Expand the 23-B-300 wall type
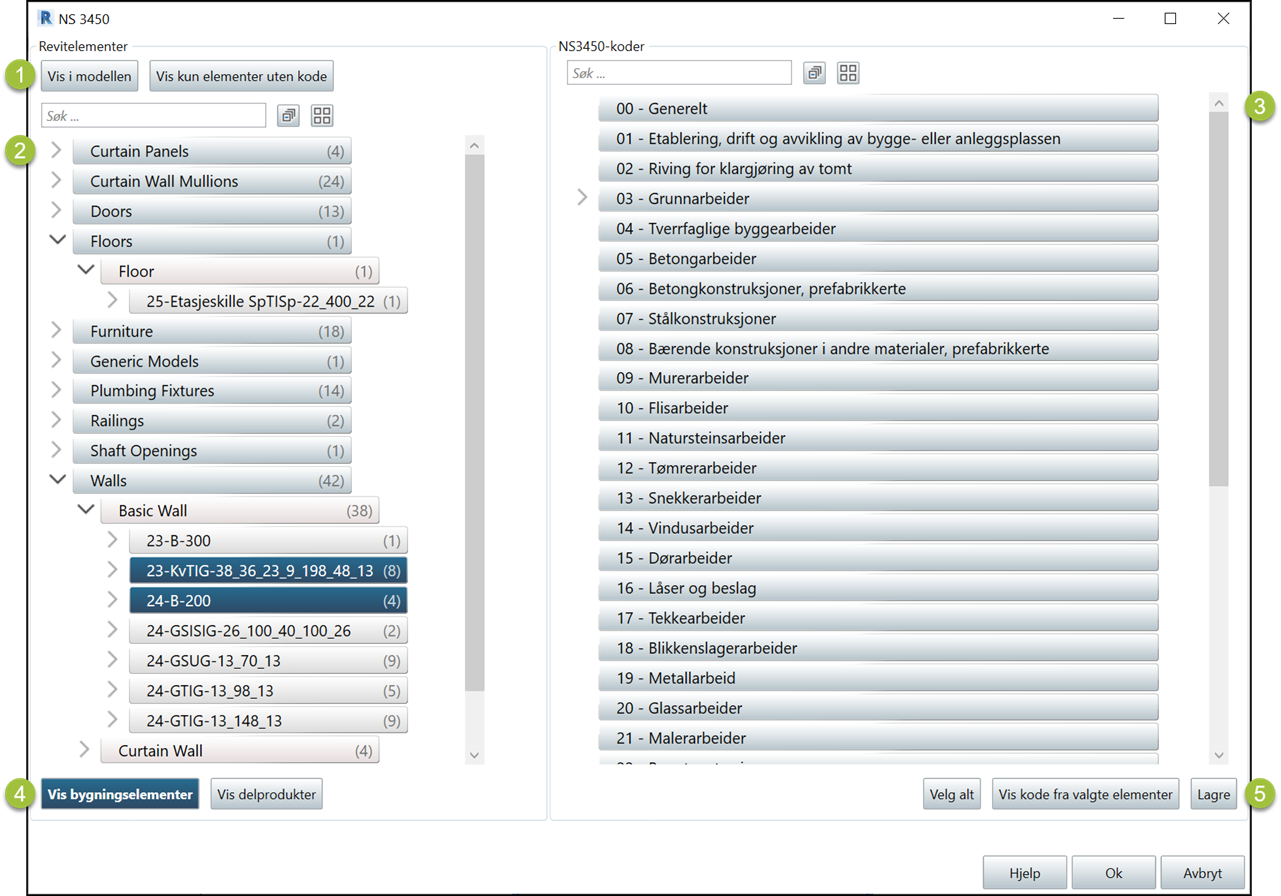Image resolution: width=1281 pixels, height=896 pixels. click(112, 540)
